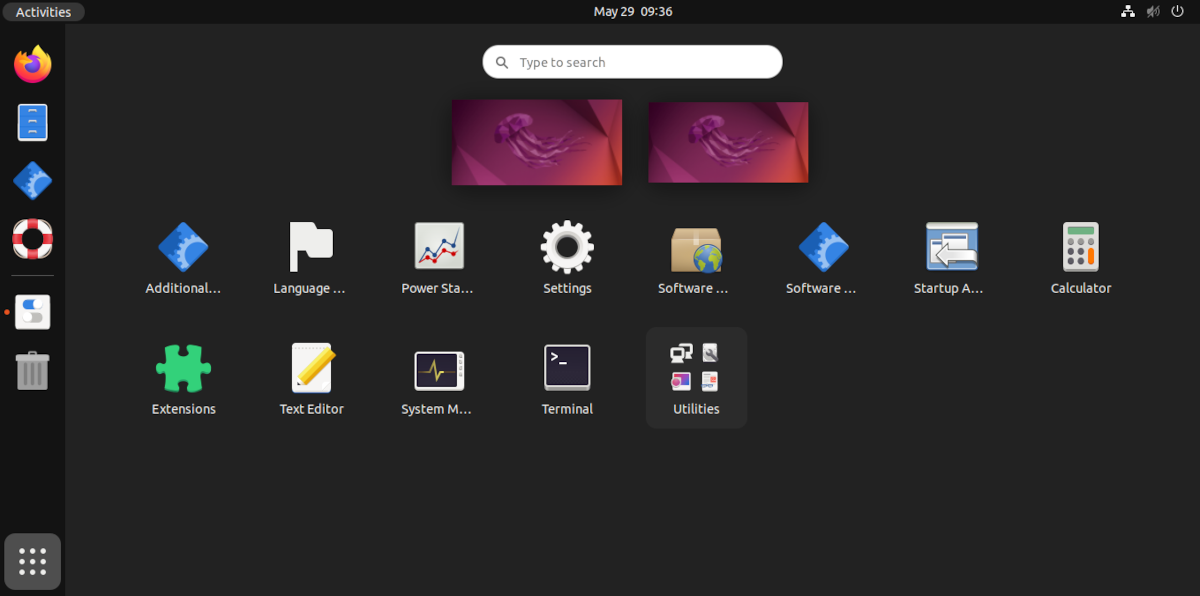Open the Settings gear application
The height and width of the screenshot is (596, 1200).
(x=566, y=245)
